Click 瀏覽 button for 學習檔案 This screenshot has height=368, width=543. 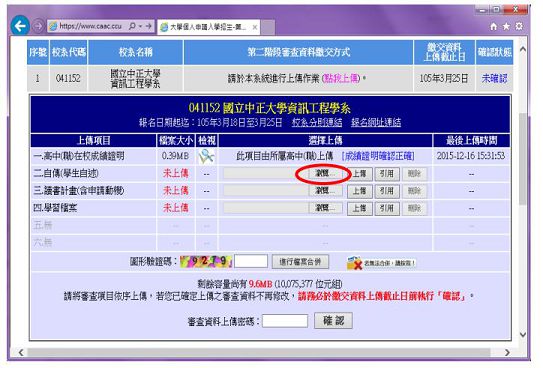[325, 208]
